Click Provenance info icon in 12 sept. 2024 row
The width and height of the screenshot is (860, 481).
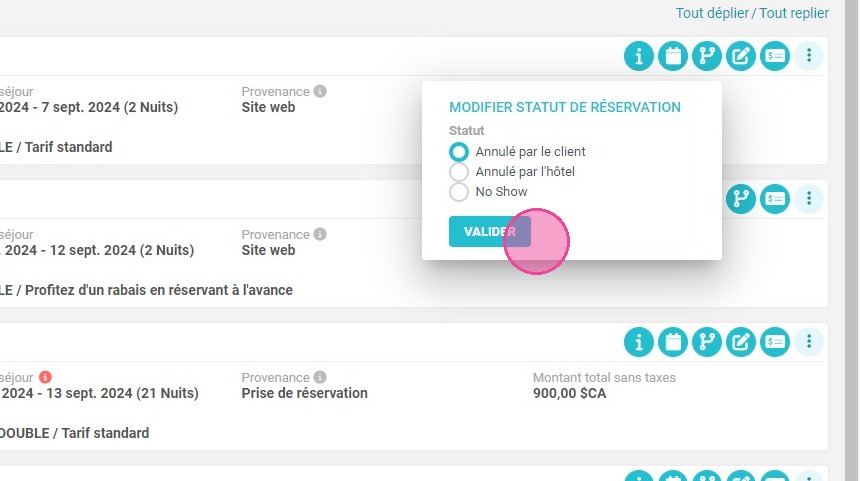tap(320, 234)
